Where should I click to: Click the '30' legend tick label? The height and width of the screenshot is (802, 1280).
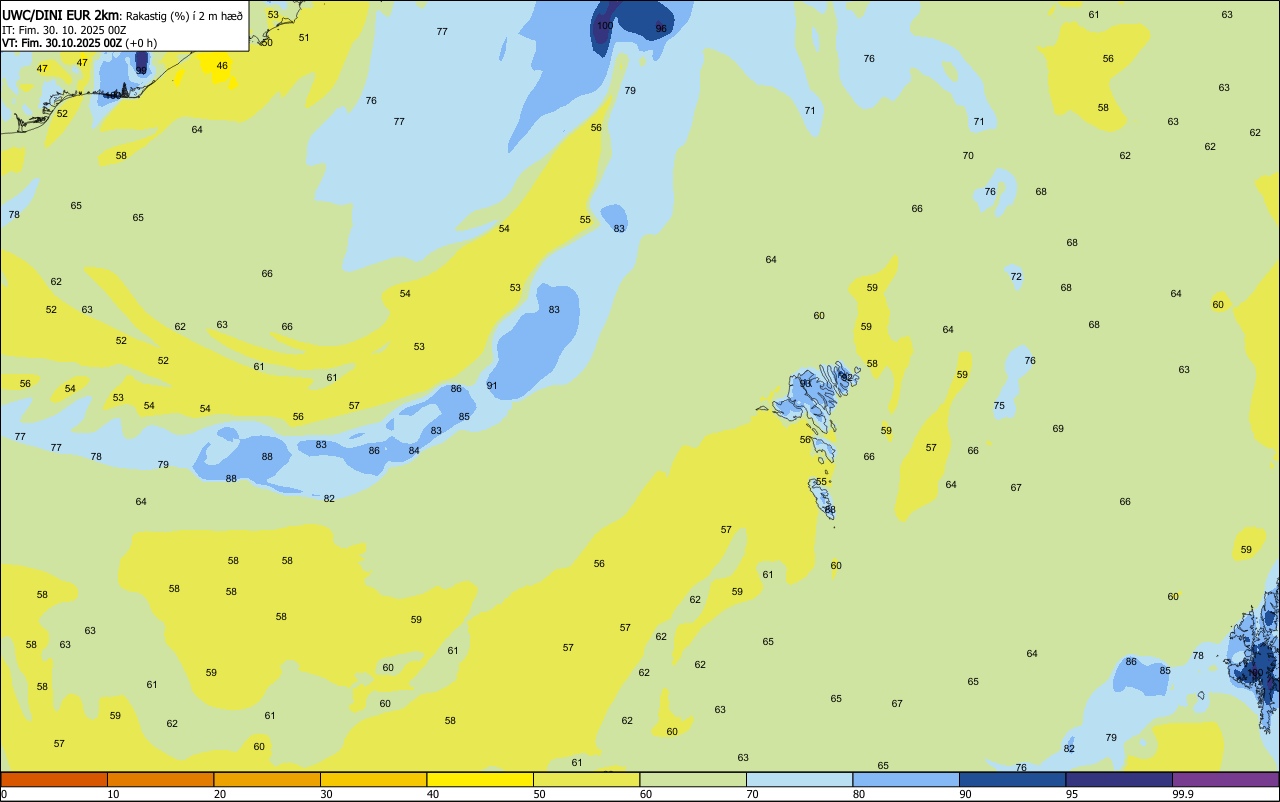click(x=327, y=794)
